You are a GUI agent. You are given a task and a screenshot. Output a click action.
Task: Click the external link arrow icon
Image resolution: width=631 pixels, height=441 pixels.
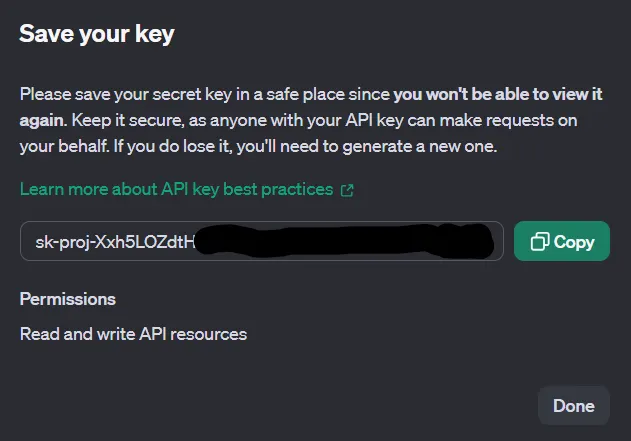tap(347, 190)
